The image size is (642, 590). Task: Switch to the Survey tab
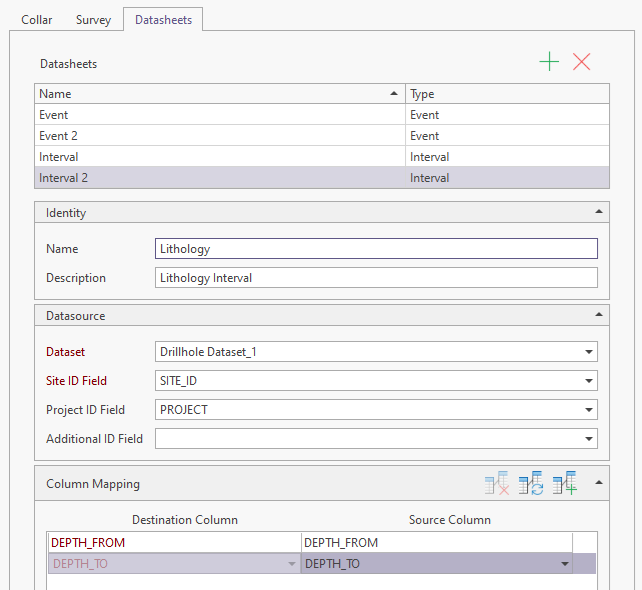[93, 19]
